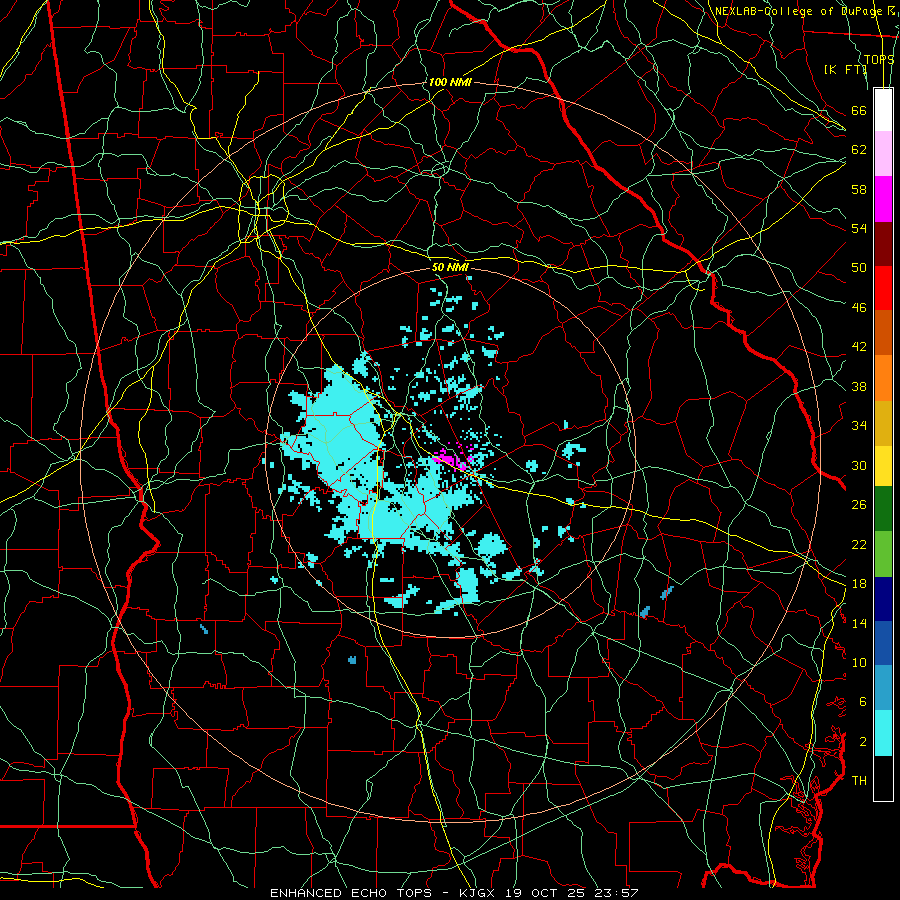Click the "ENHANCED ECHO TOPS" caption text
Viewport: 900px width, 900px height.
(352, 893)
